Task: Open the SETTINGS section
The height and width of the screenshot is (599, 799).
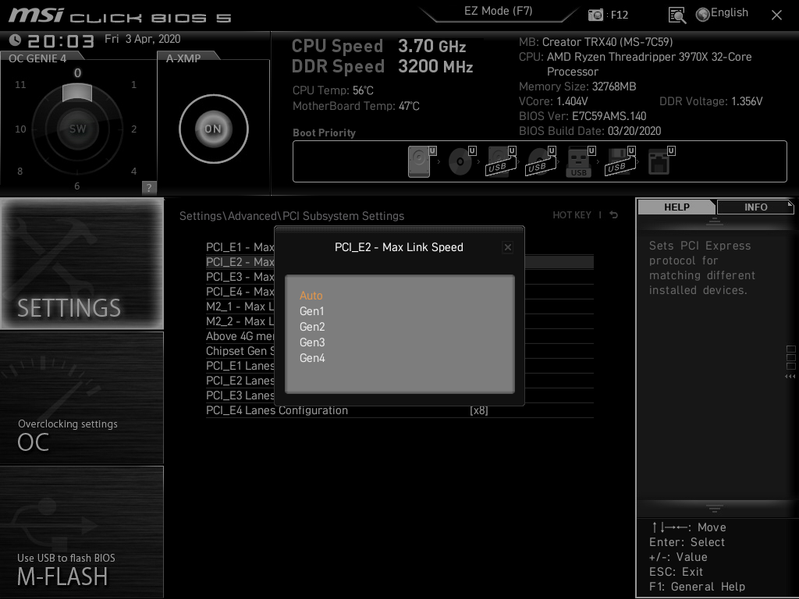Action: pyautogui.click(x=82, y=263)
